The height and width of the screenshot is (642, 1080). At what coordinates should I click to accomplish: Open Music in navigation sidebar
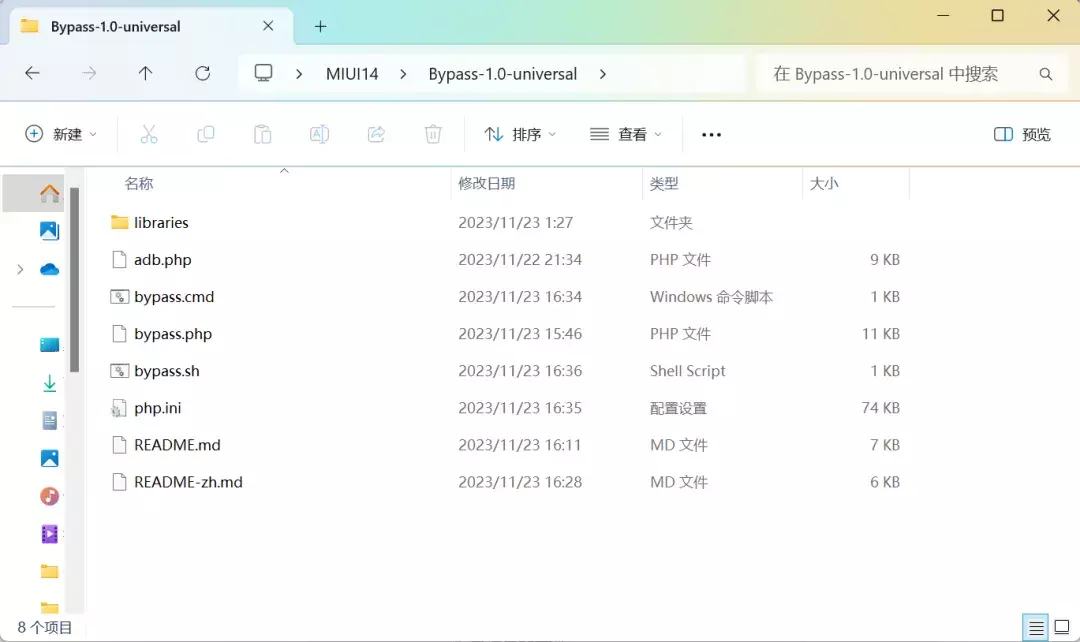point(49,496)
